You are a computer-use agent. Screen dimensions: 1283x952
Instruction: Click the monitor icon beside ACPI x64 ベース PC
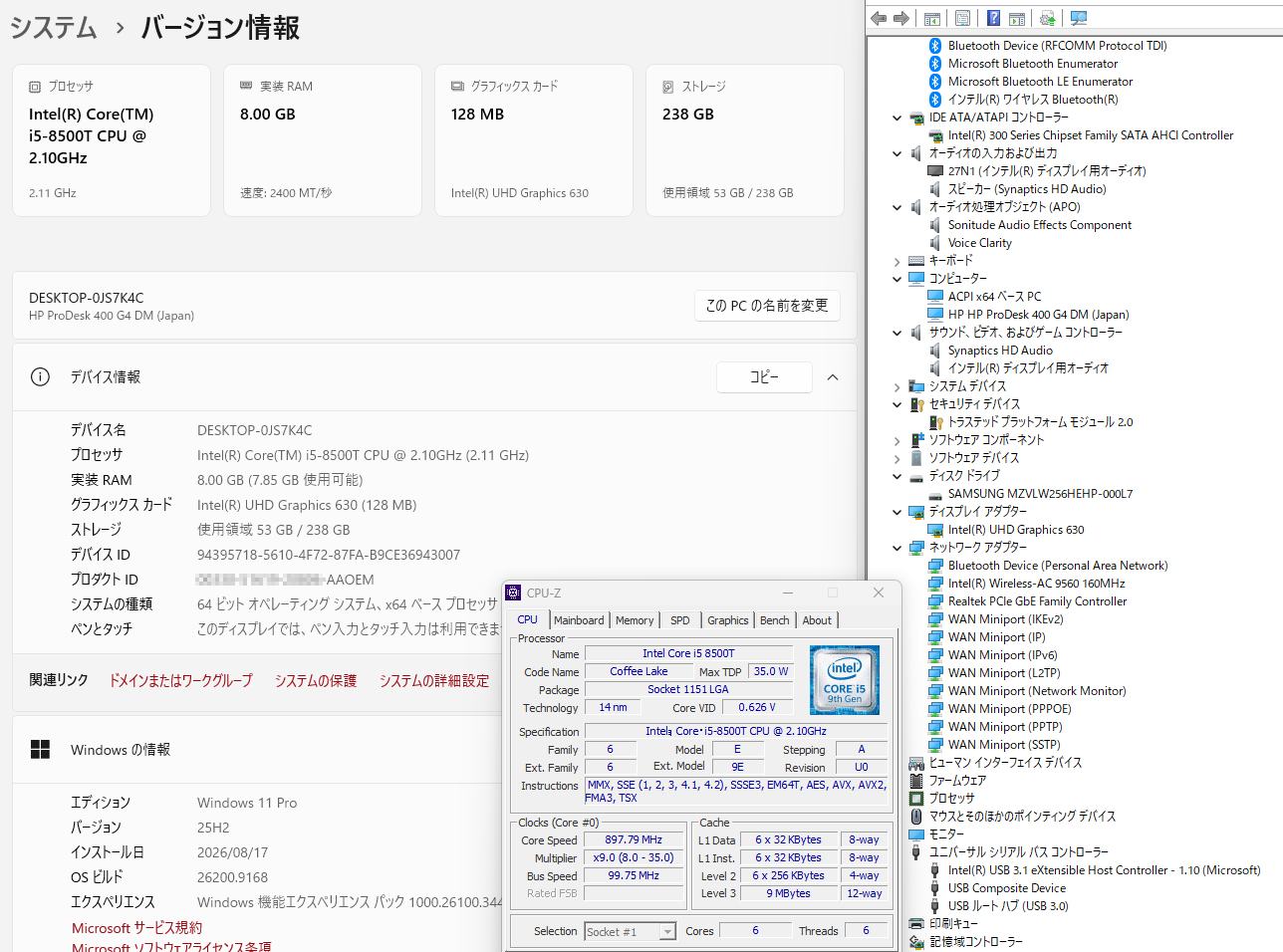click(x=935, y=297)
